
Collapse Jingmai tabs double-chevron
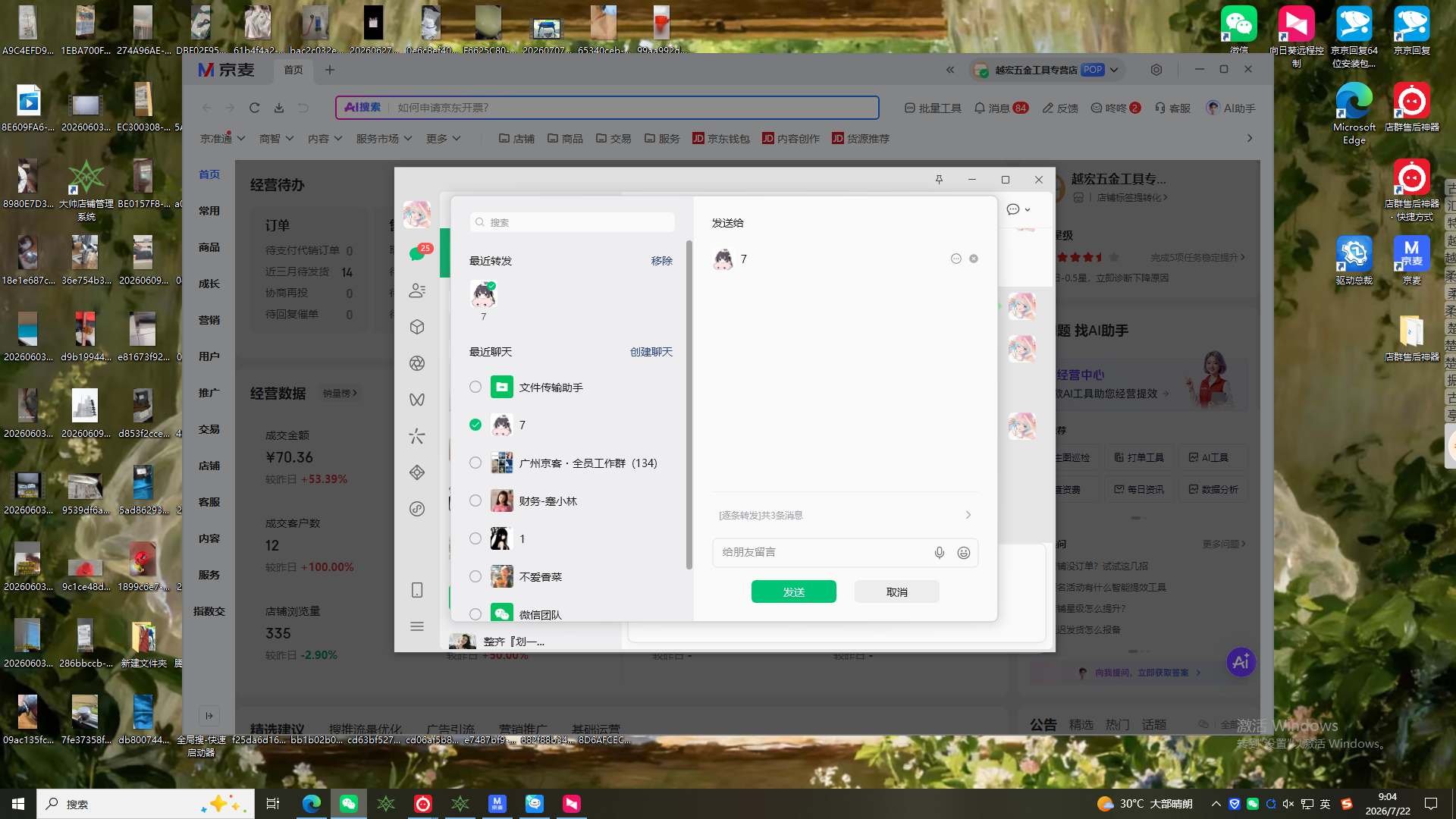[950, 70]
